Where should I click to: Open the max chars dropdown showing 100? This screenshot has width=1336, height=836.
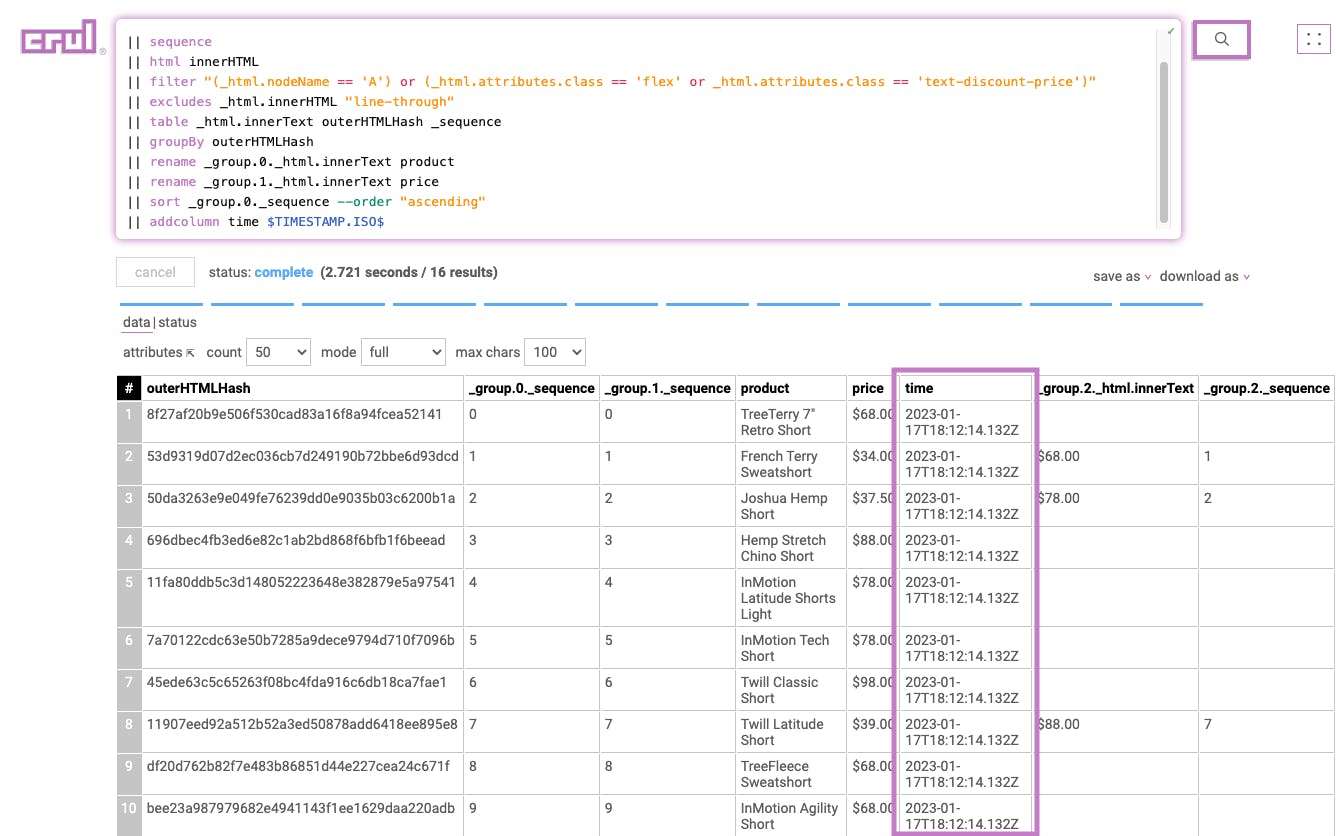pyautogui.click(x=554, y=352)
